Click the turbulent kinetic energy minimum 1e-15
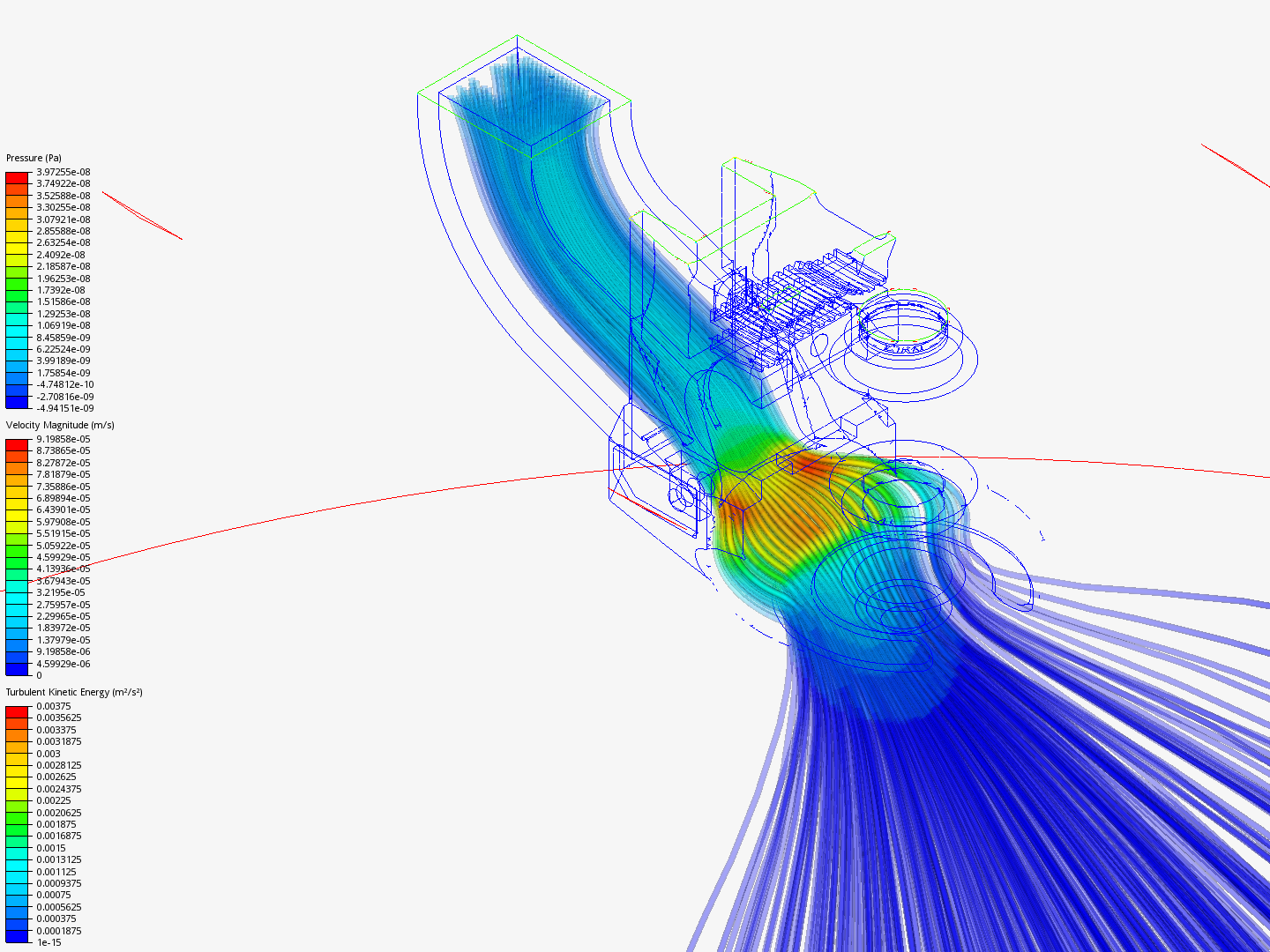This screenshot has height=952, width=1270. point(49,943)
